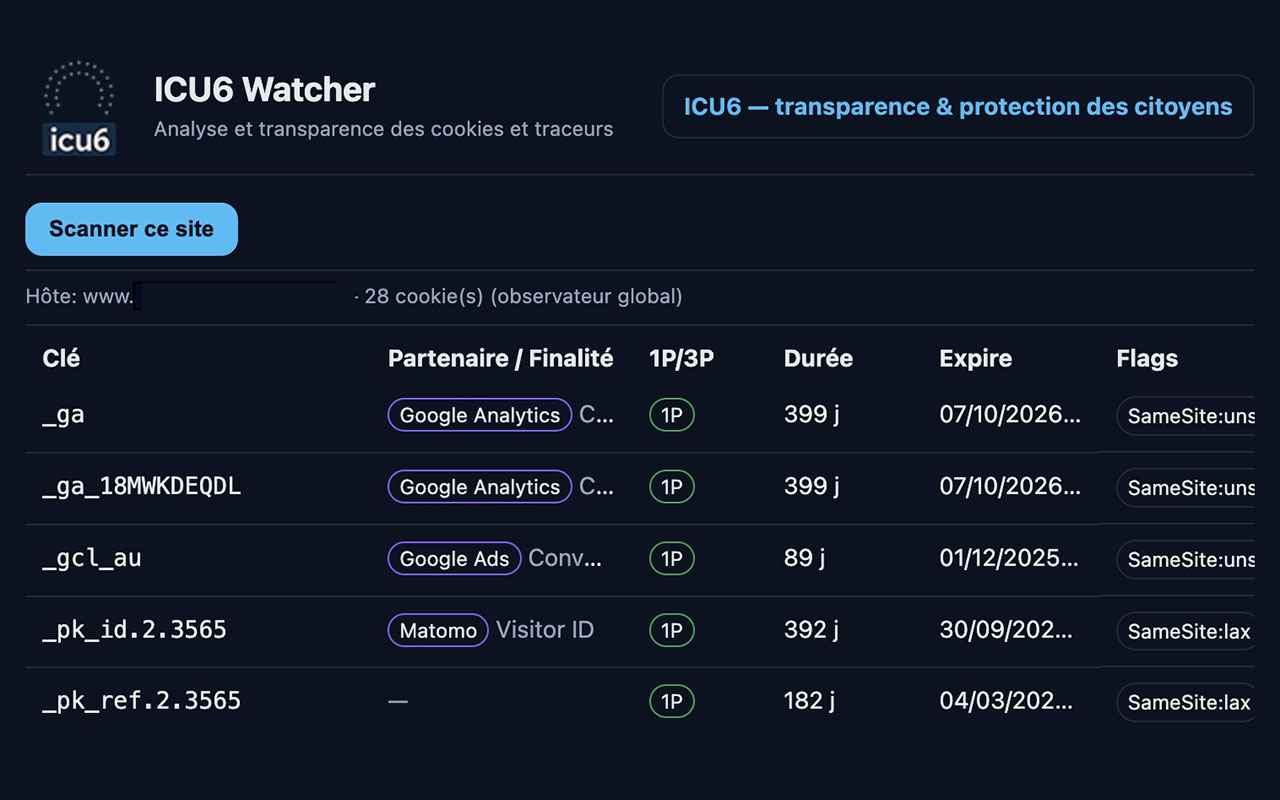Expand the truncated purpose on the _ga row
Image resolution: width=1280 pixels, height=800 pixels.
tap(598, 415)
